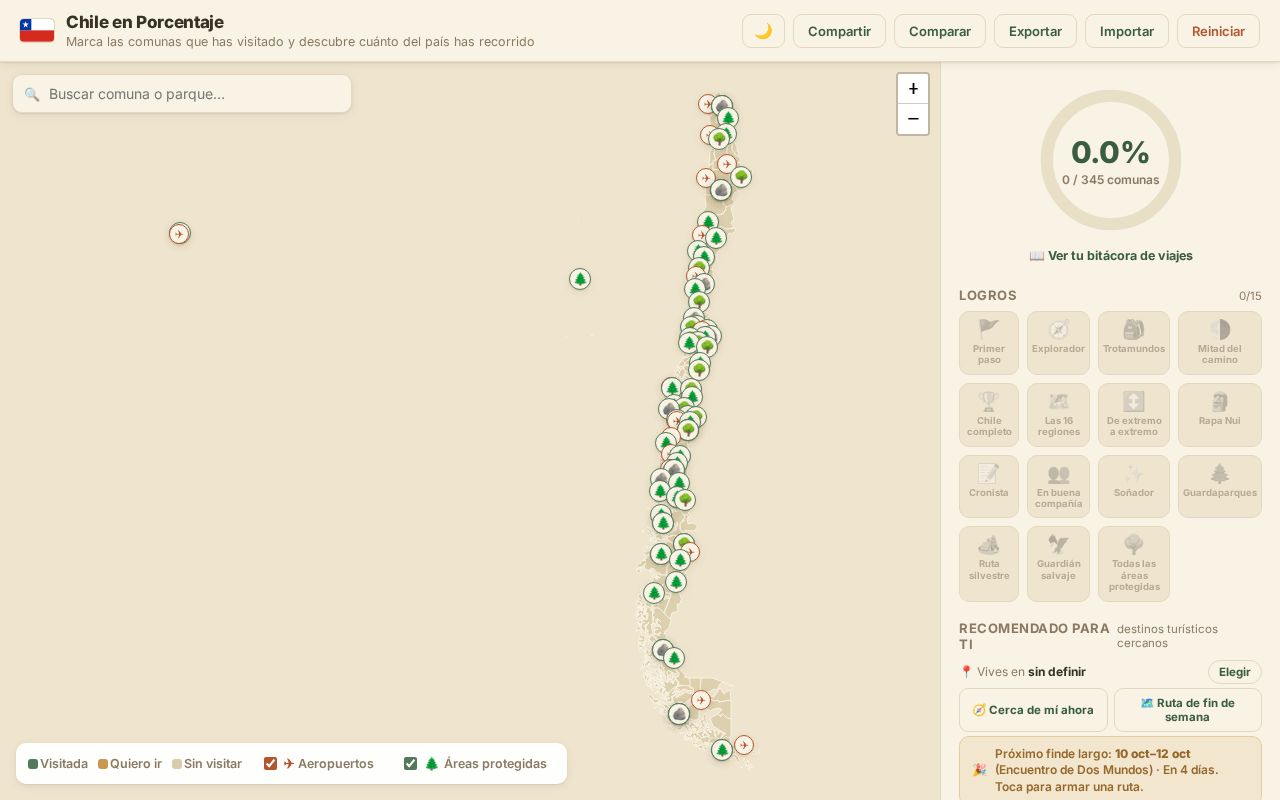Disable the Aeropuertos checkbox
Viewport: 1280px width, 800px height.
[270, 764]
